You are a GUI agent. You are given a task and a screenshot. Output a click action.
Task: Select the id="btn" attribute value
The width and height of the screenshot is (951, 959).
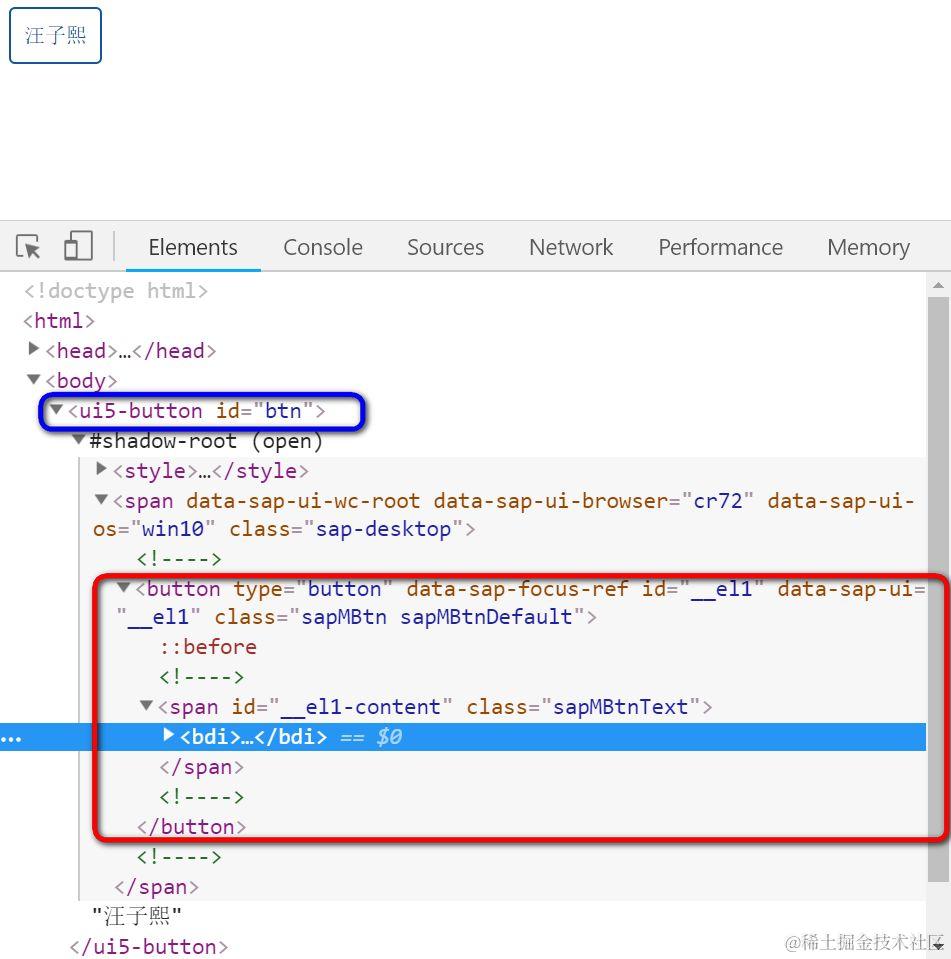coord(283,410)
